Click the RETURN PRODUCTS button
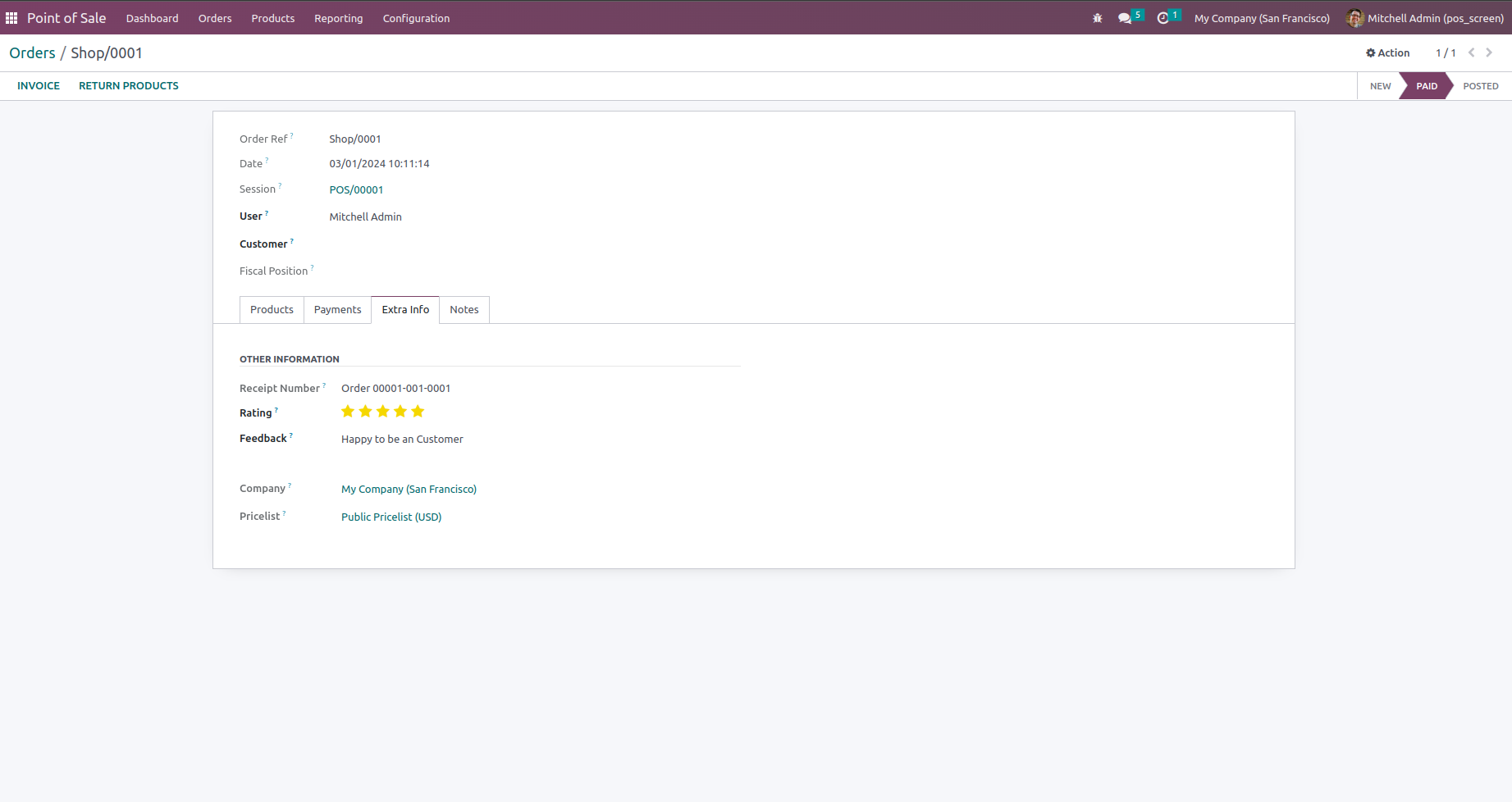This screenshot has width=1512, height=802. (x=129, y=85)
